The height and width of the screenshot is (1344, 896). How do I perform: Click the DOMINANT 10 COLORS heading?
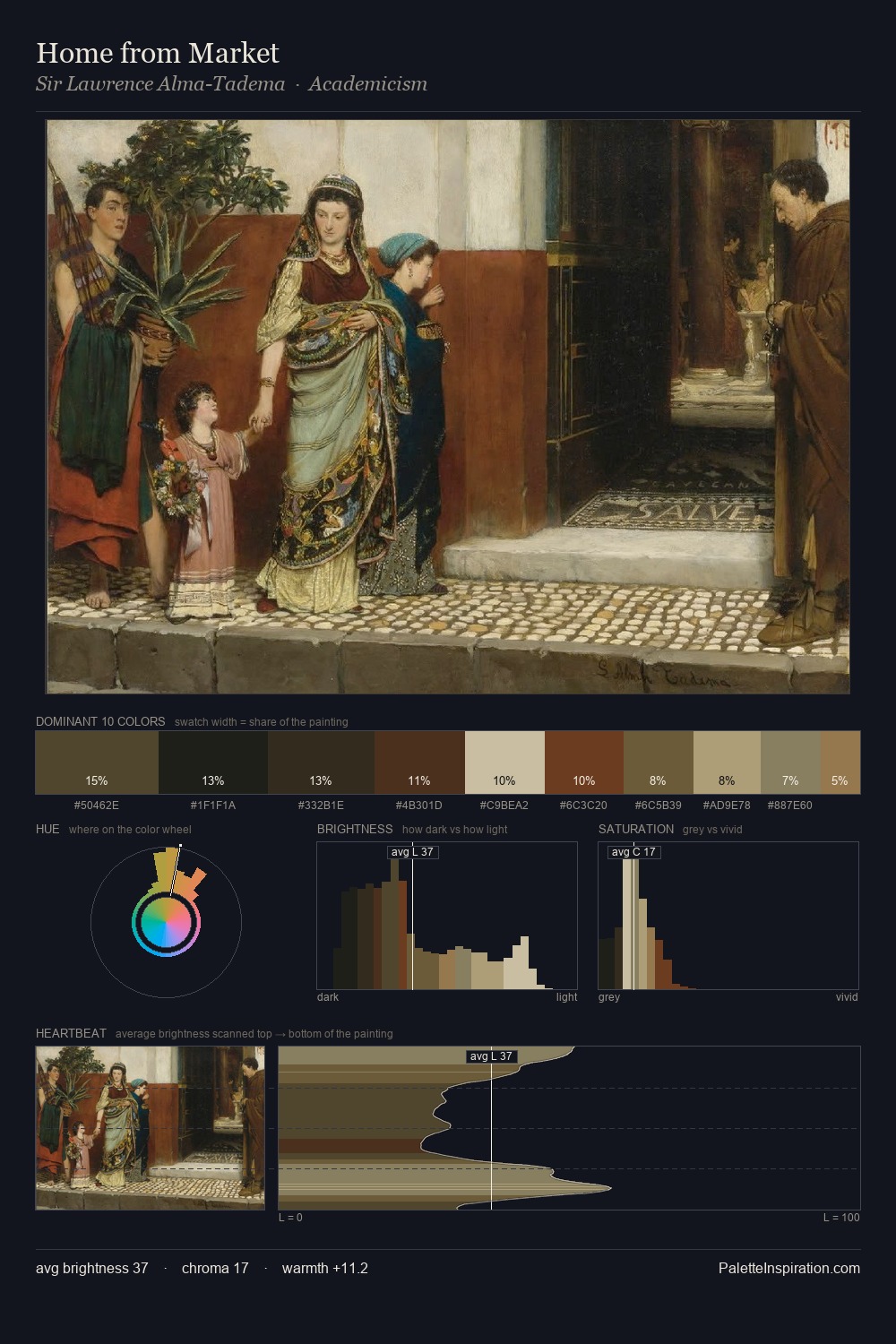pyautogui.click(x=100, y=721)
